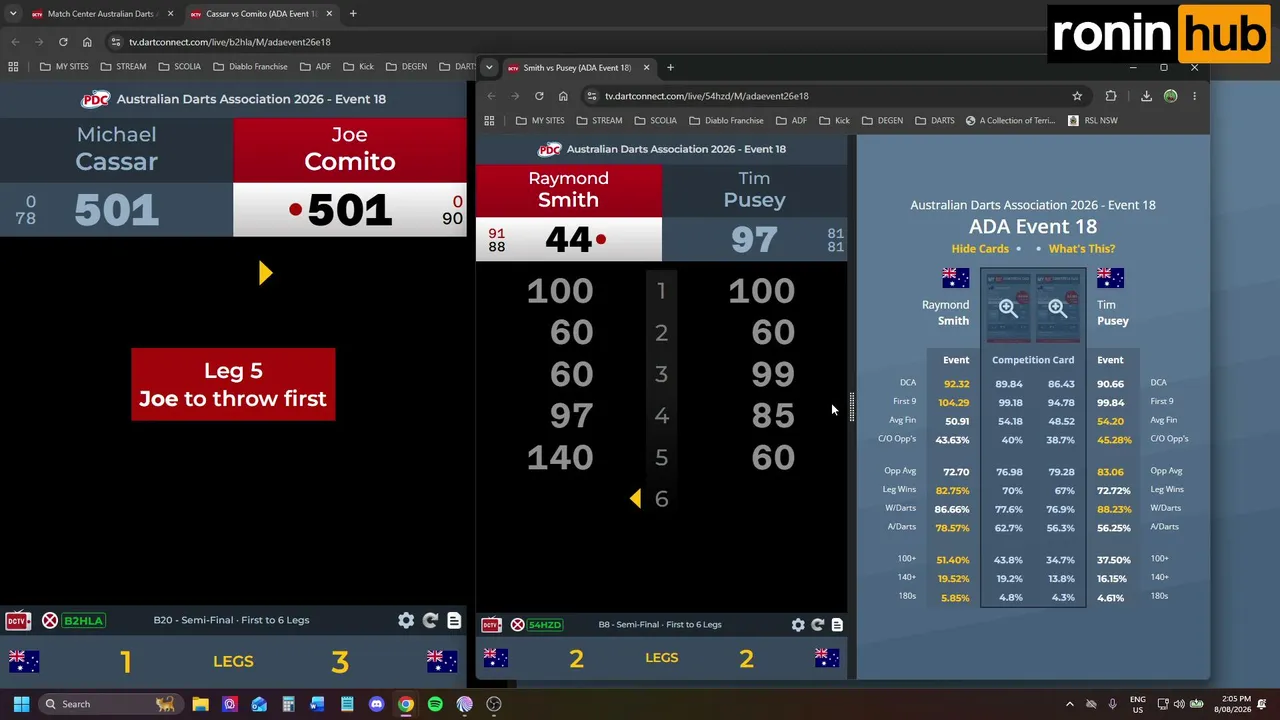Click PDC logo in Smith vs Pusey header
The image size is (1280, 720).
[550, 149]
